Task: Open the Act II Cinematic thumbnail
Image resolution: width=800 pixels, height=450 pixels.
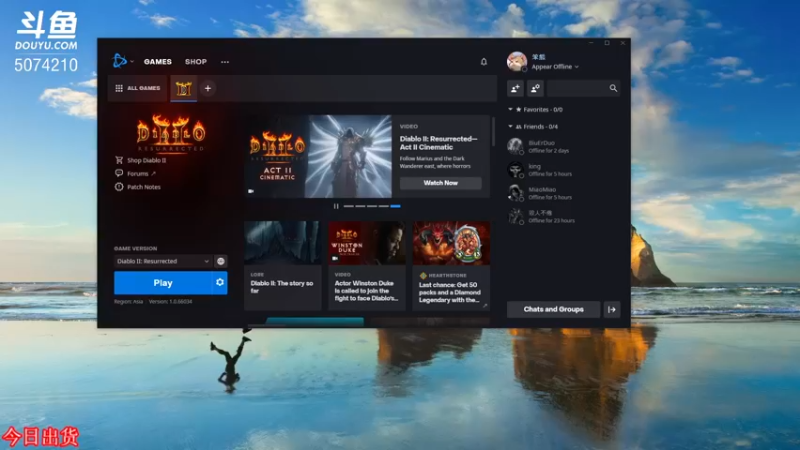Action: click(x=318, y=156)
